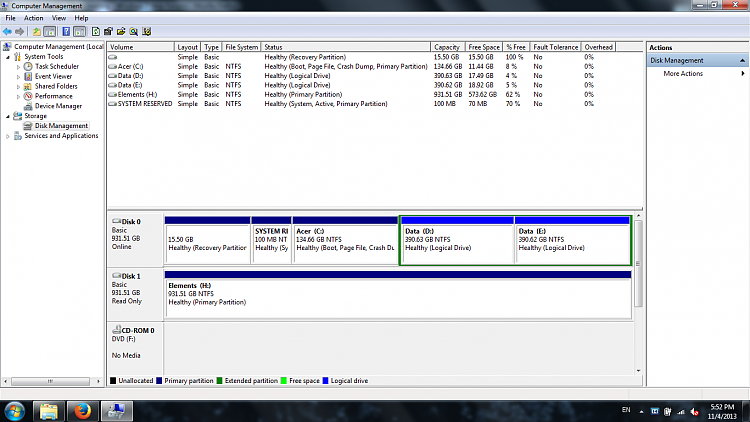This screenshot has height=422, width=750.
Task: Click the power plug tray icon
Action: (668, 411)
